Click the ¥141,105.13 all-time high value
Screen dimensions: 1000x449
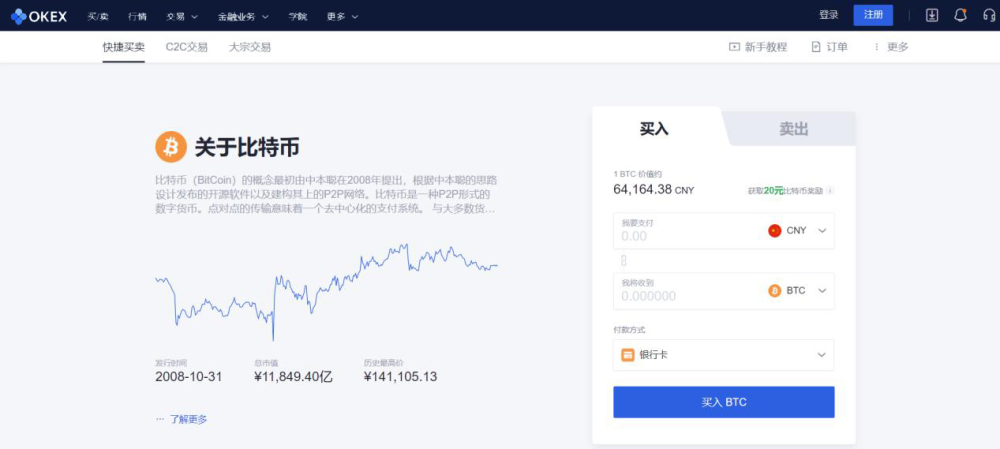(x=401, y=377)
